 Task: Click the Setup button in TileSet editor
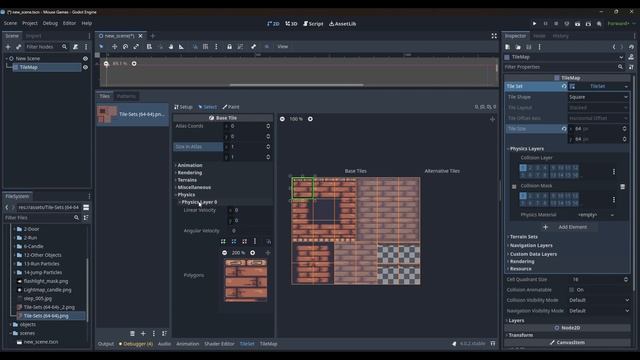(183, 107)
